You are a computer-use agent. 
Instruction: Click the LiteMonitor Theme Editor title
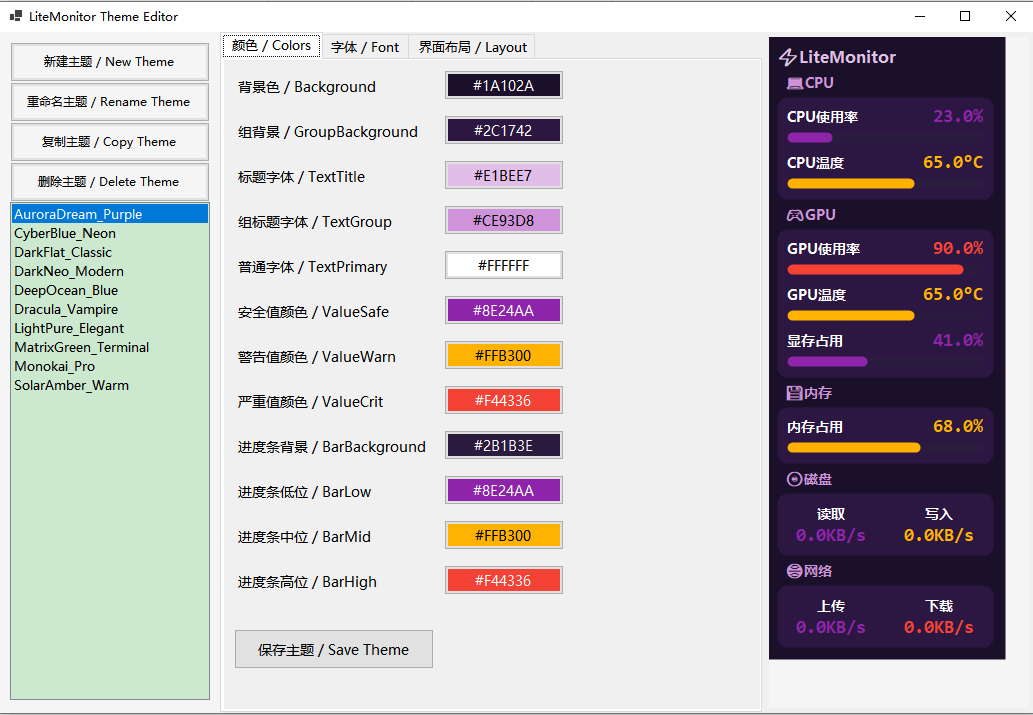pos(103,16)
